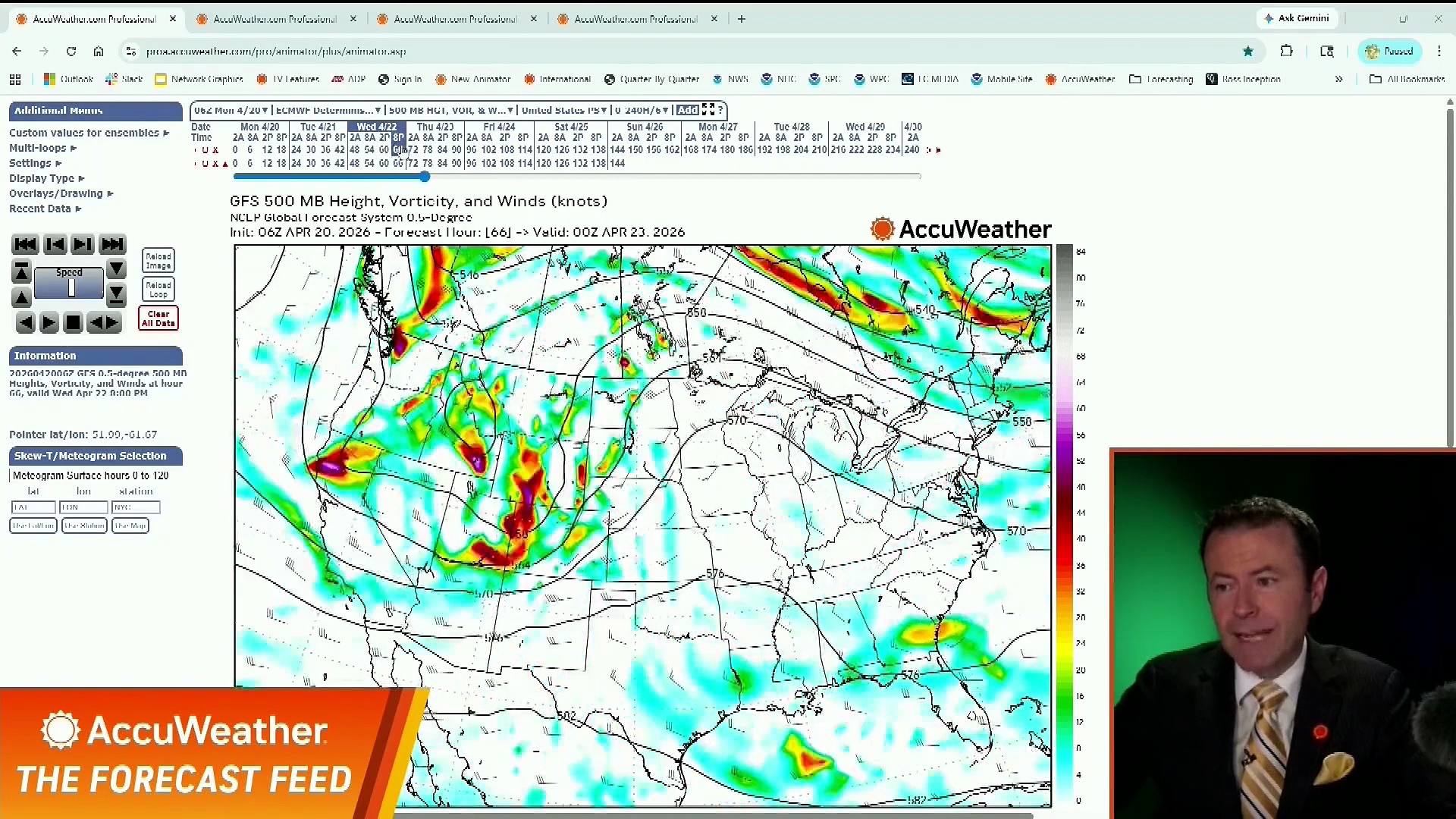The width and height of the screenshot is (1456, 819).
Task: Click the Add button
Action: click(x=687, y=110)
